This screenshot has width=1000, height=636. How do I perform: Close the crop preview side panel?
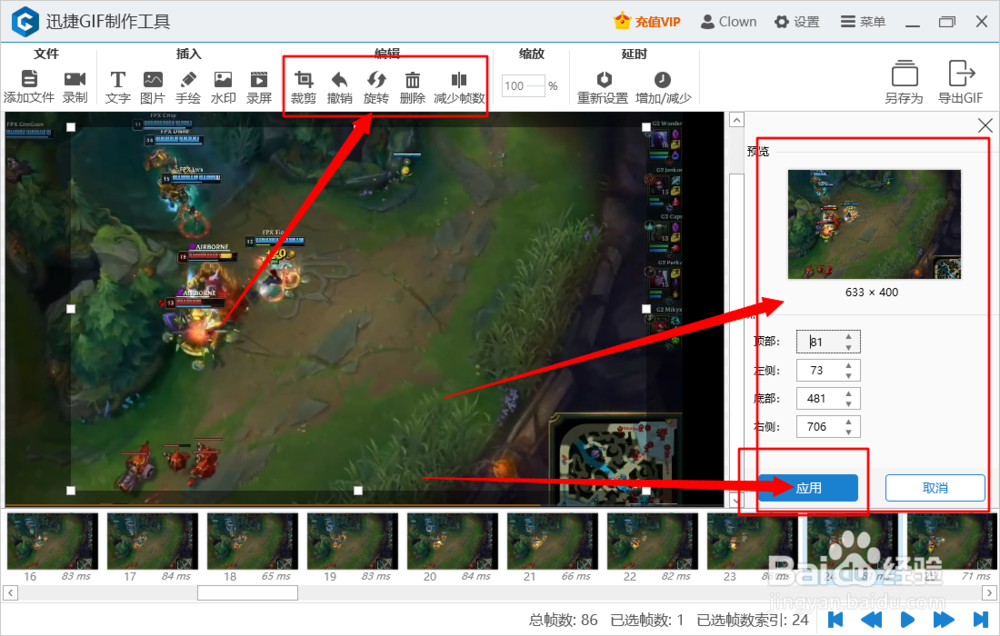985,125
